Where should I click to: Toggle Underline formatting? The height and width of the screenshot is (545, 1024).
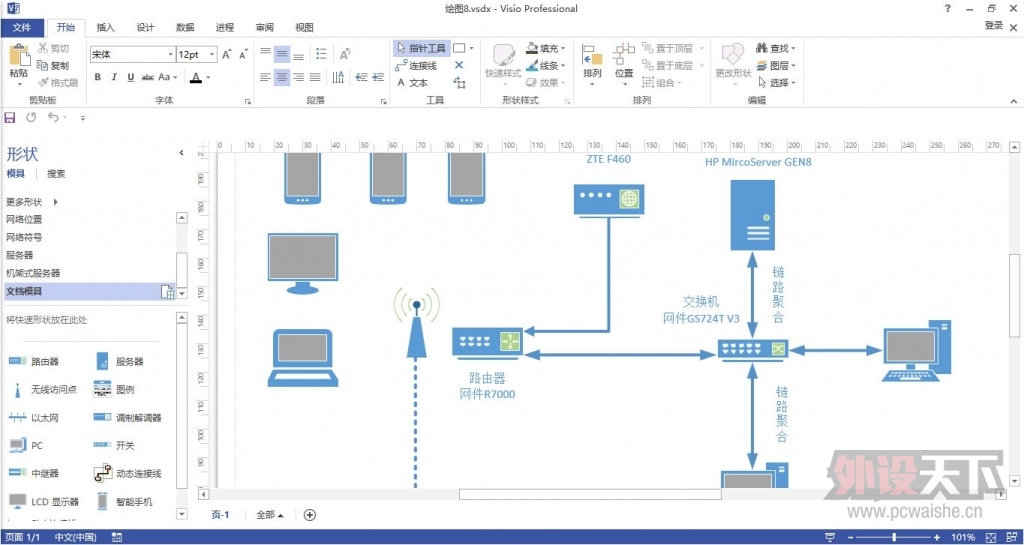[x=131, y=77]
